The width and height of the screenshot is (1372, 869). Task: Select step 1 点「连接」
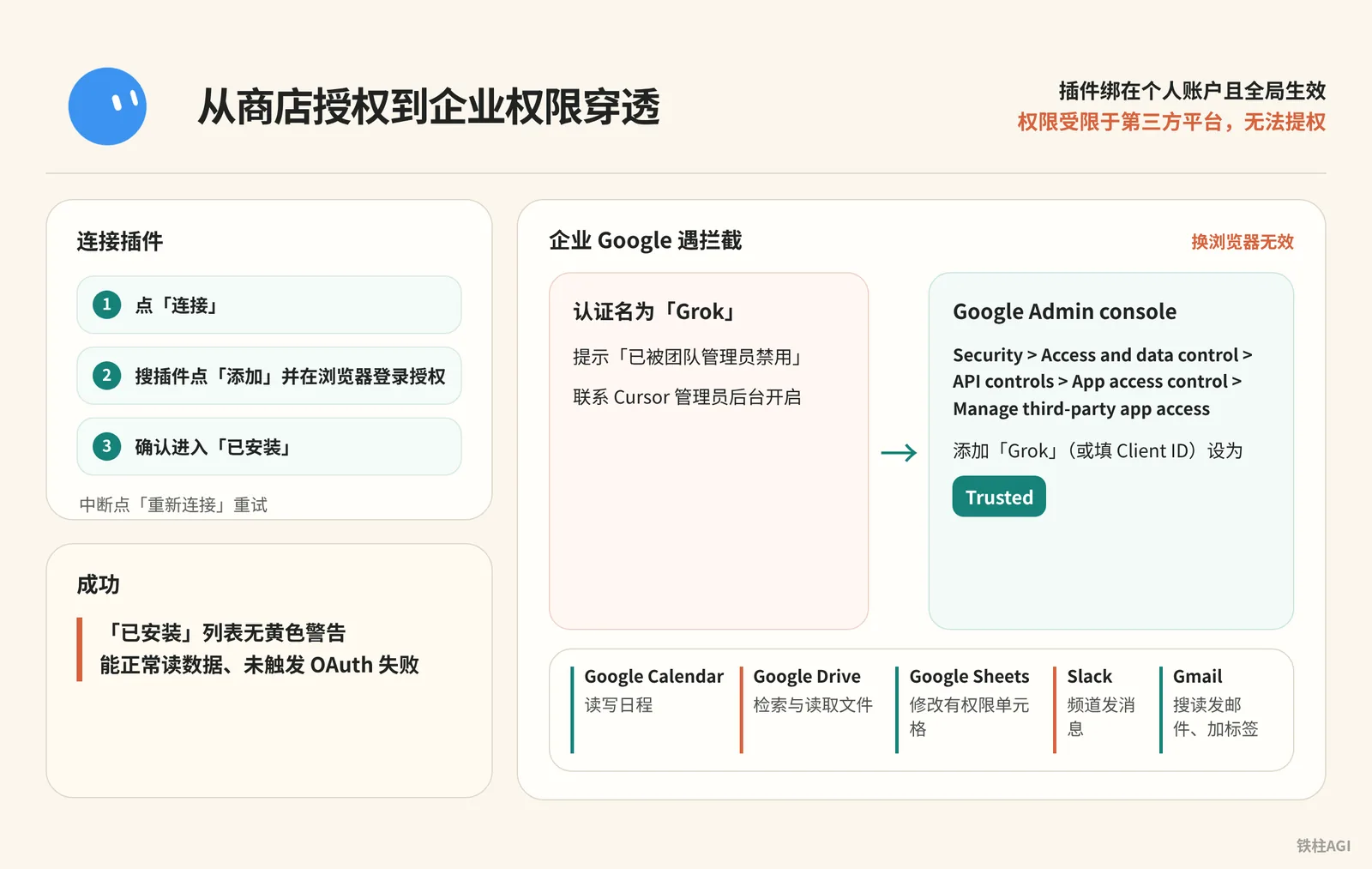coord(269,305)
